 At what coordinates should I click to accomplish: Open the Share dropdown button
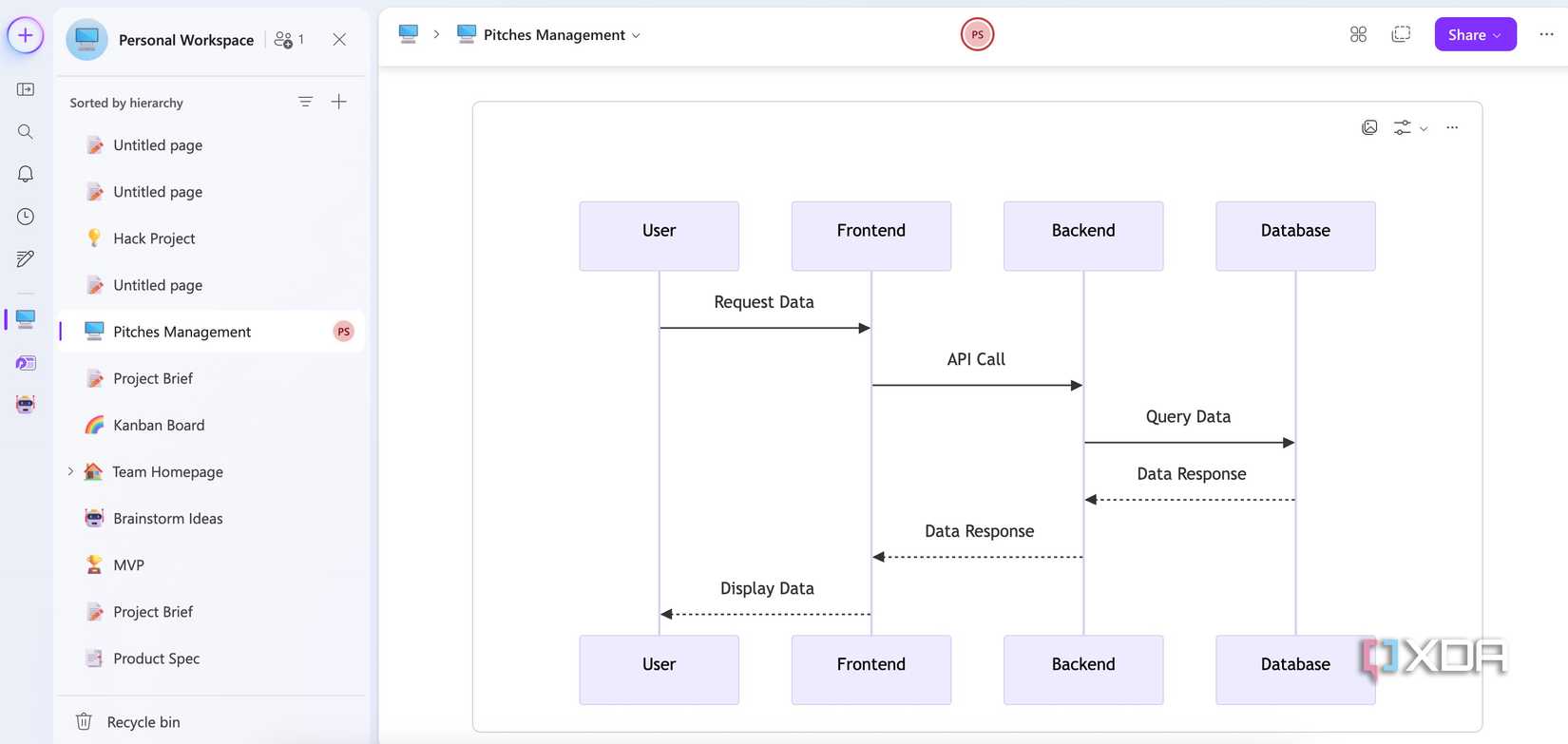(x=1475, y=35)
